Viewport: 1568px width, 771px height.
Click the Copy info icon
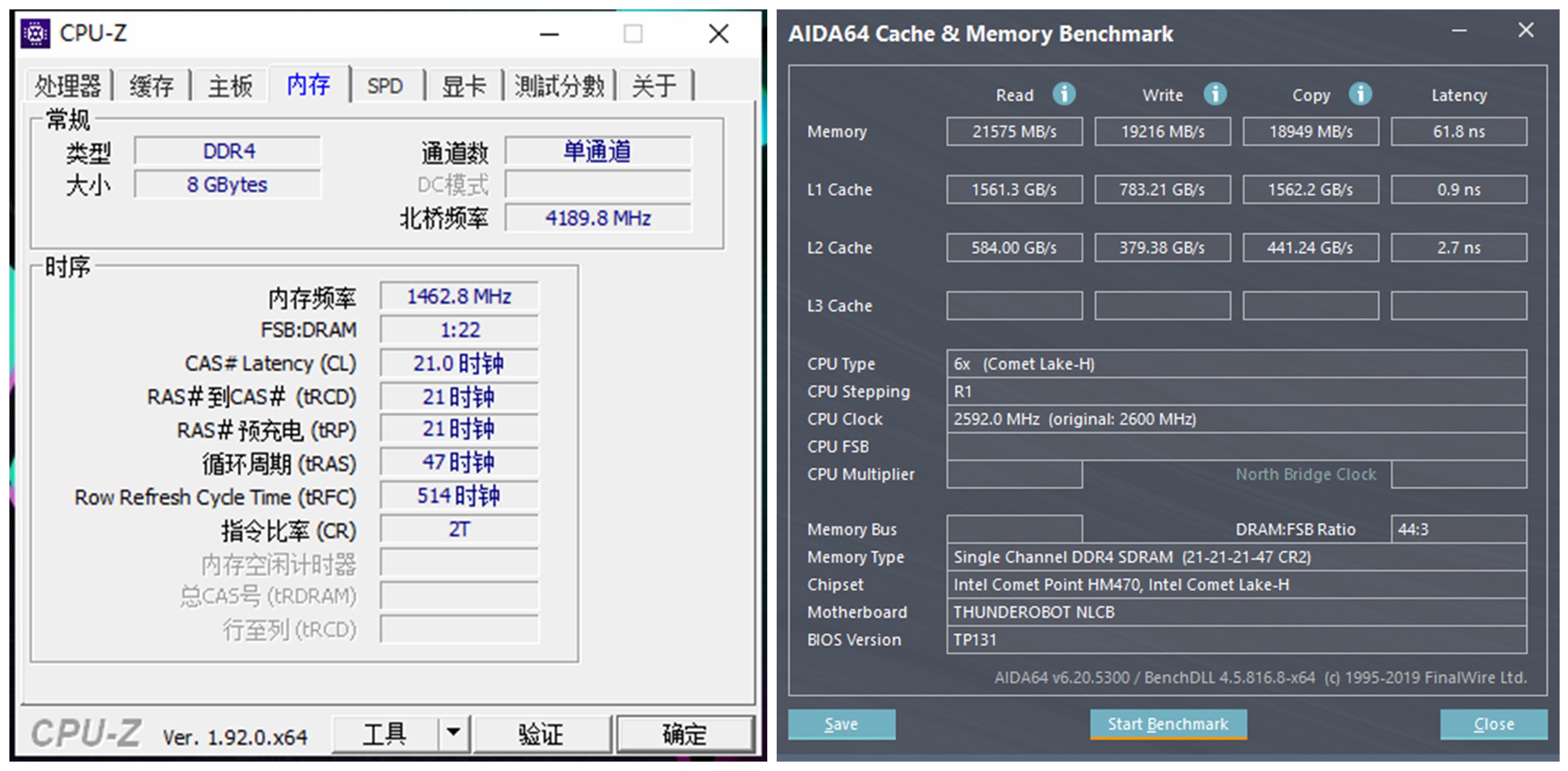[x=1360, y=94]
